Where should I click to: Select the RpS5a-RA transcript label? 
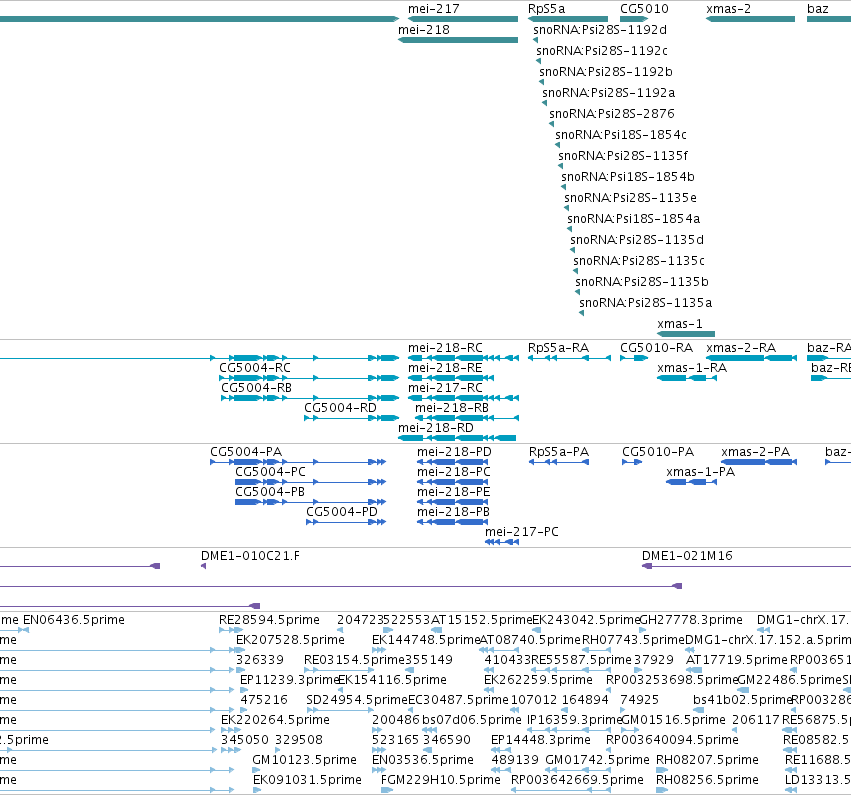pyautogui.click(x=558, y=348)
